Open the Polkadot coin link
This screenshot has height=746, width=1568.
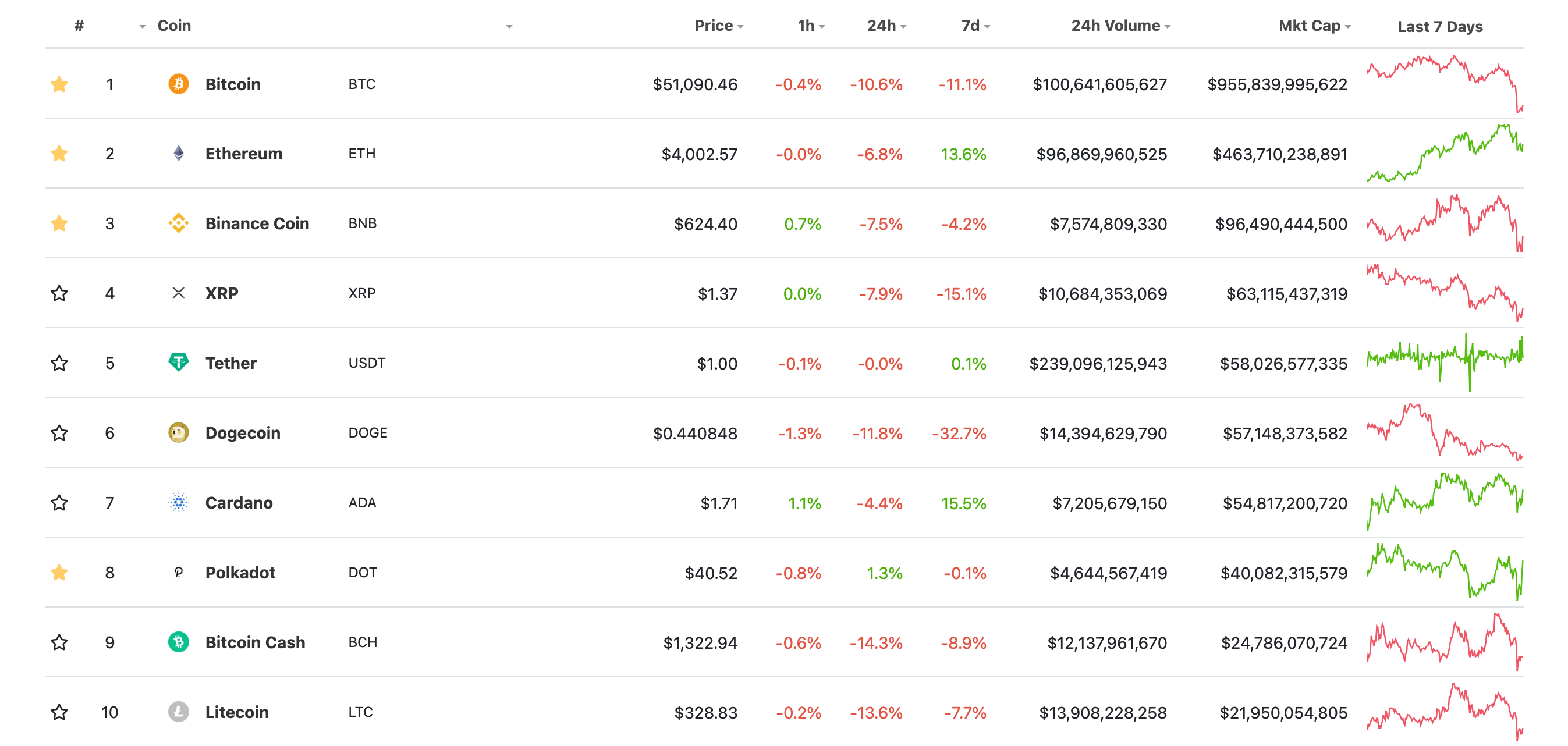[240, 573]
